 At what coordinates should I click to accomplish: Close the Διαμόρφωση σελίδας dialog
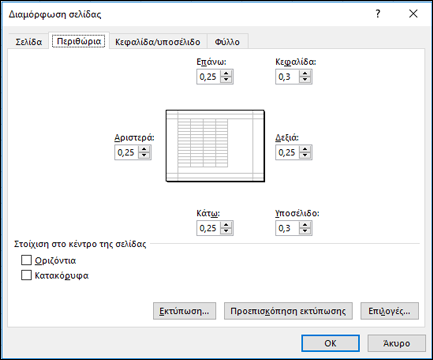coord(413,14)
